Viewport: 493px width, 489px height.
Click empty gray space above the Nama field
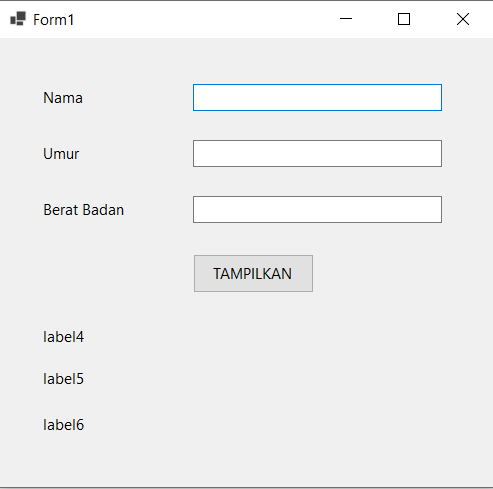pos(317,62)
